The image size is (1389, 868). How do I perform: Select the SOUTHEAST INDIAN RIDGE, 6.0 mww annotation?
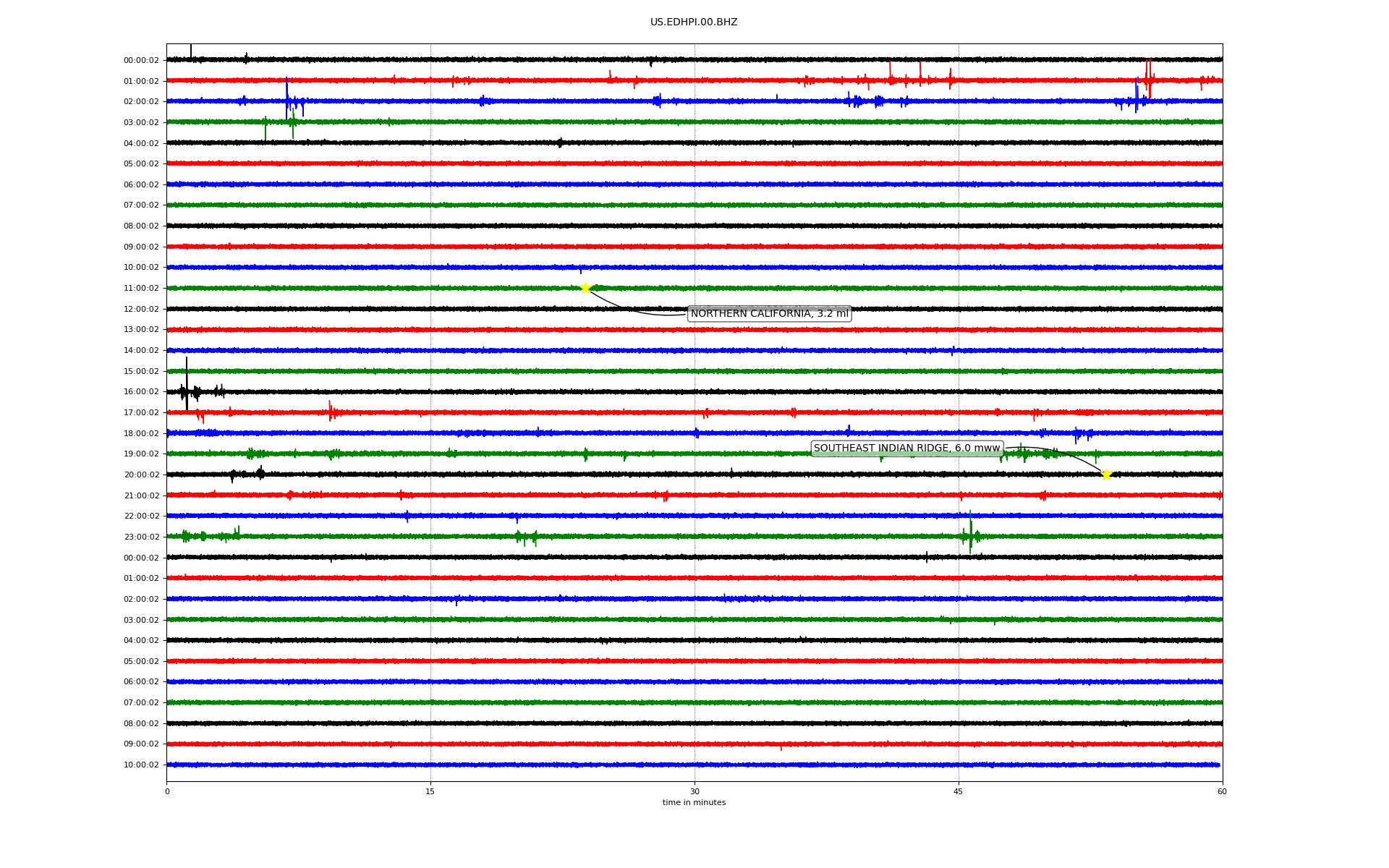(x=906, y=448)
